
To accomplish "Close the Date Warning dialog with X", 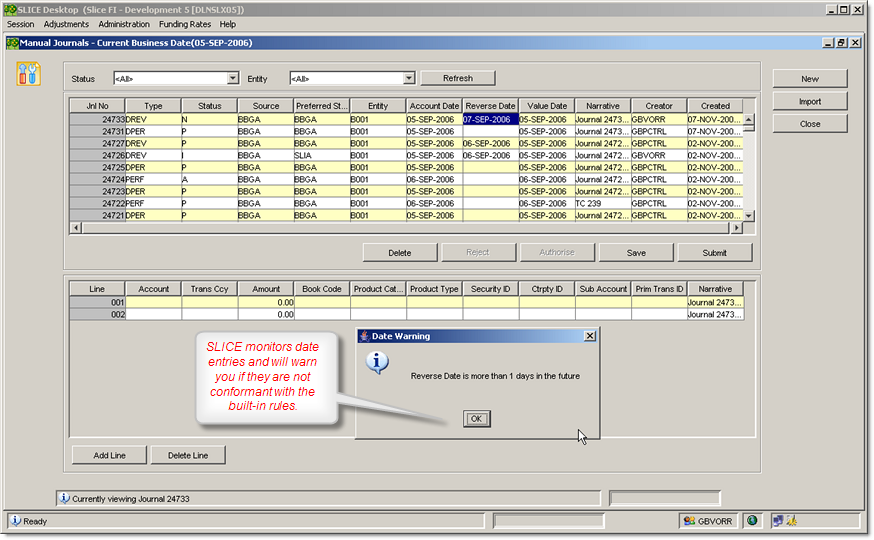I will pyautogui.click(x=589, y=337).
